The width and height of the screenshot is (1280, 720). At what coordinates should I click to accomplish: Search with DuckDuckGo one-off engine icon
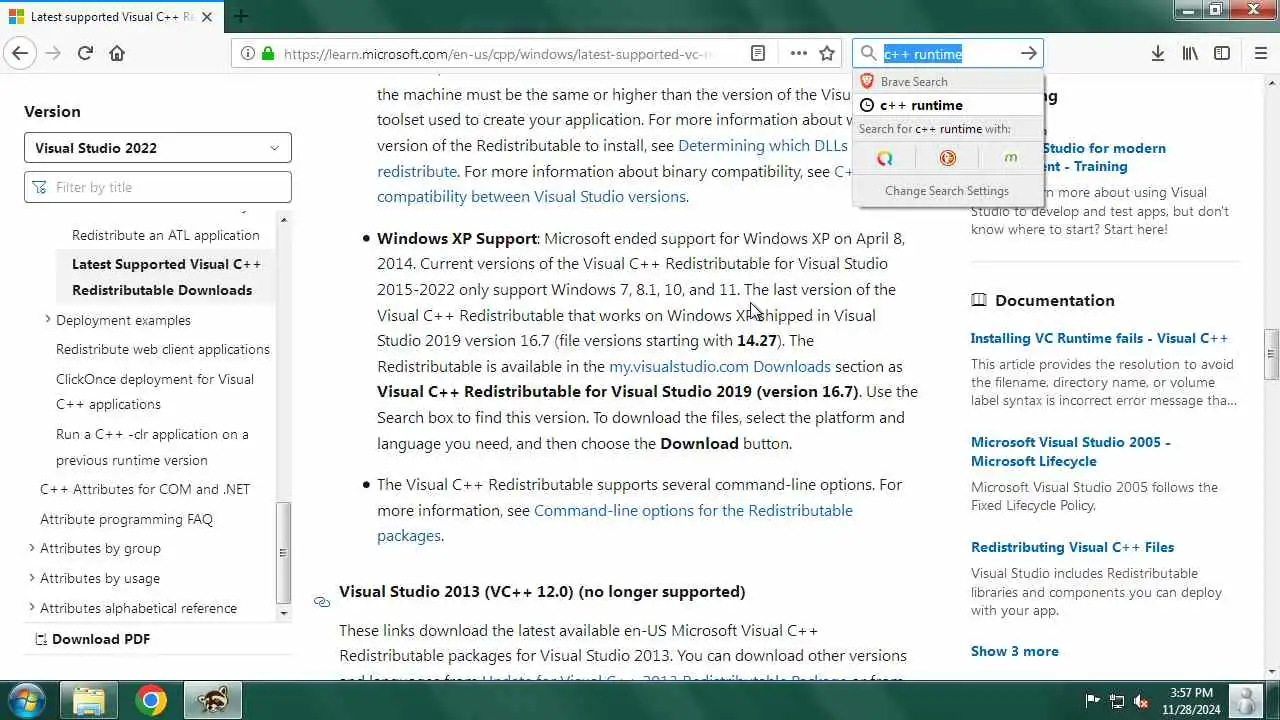pos(947,158)
